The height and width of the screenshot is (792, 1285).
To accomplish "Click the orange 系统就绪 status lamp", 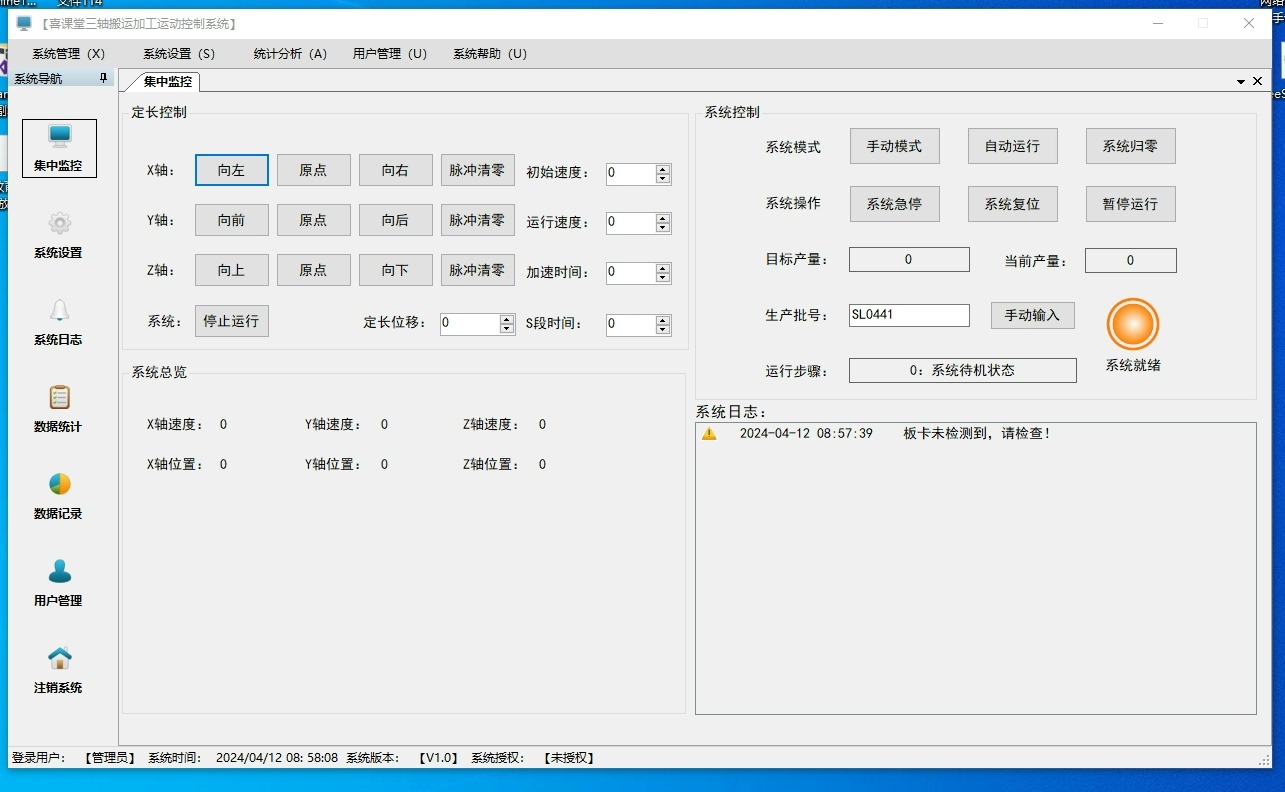I will 1131,323.
